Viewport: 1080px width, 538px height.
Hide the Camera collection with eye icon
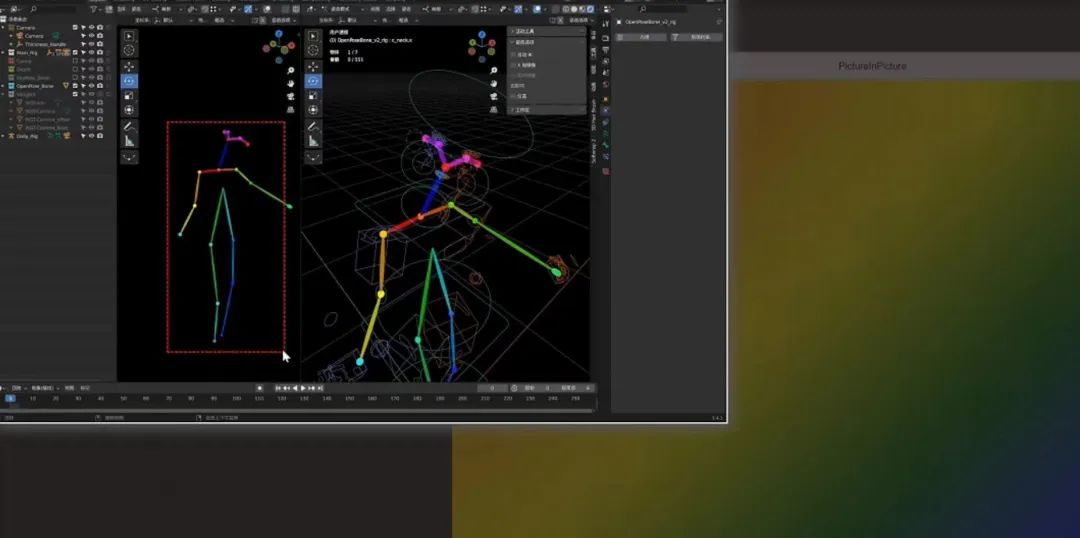coord(92,28)
